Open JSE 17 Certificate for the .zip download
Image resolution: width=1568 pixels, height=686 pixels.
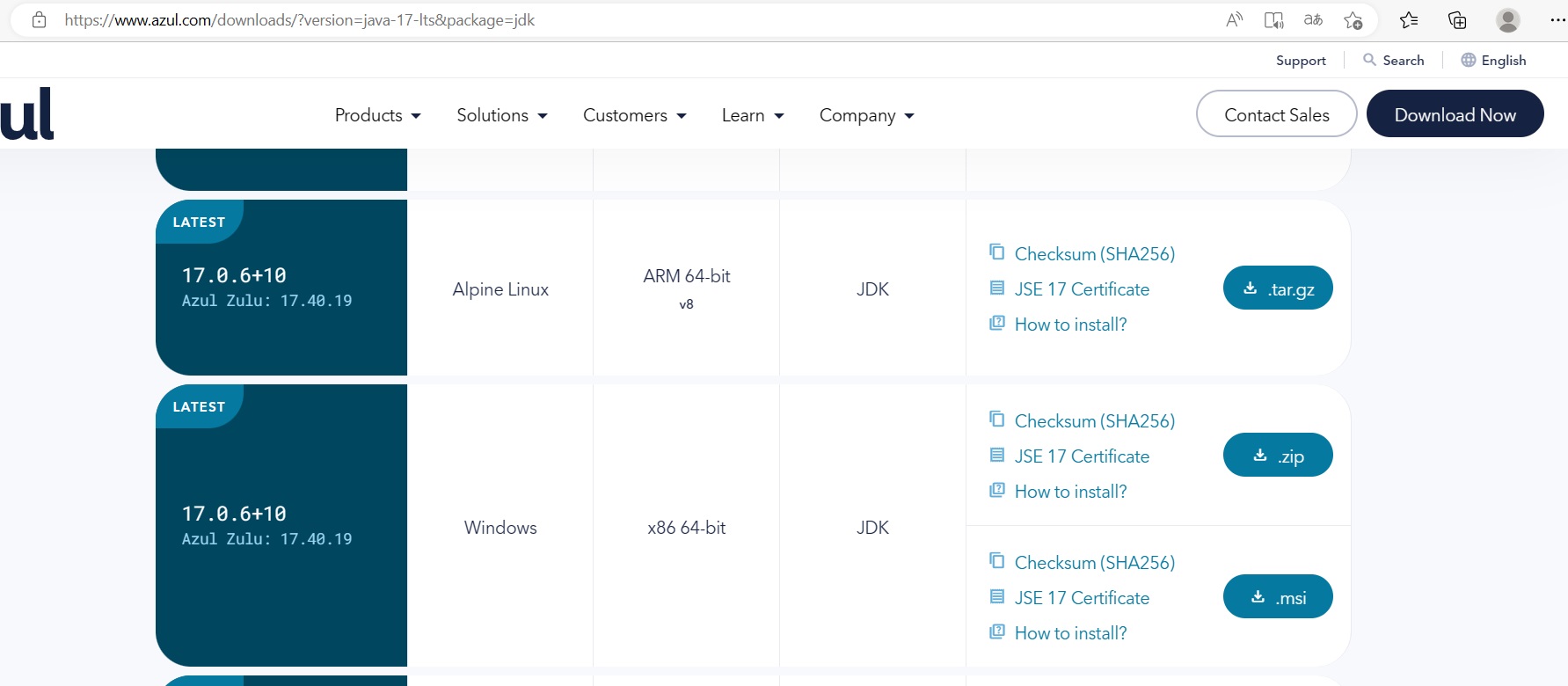tap(1082, 456)
